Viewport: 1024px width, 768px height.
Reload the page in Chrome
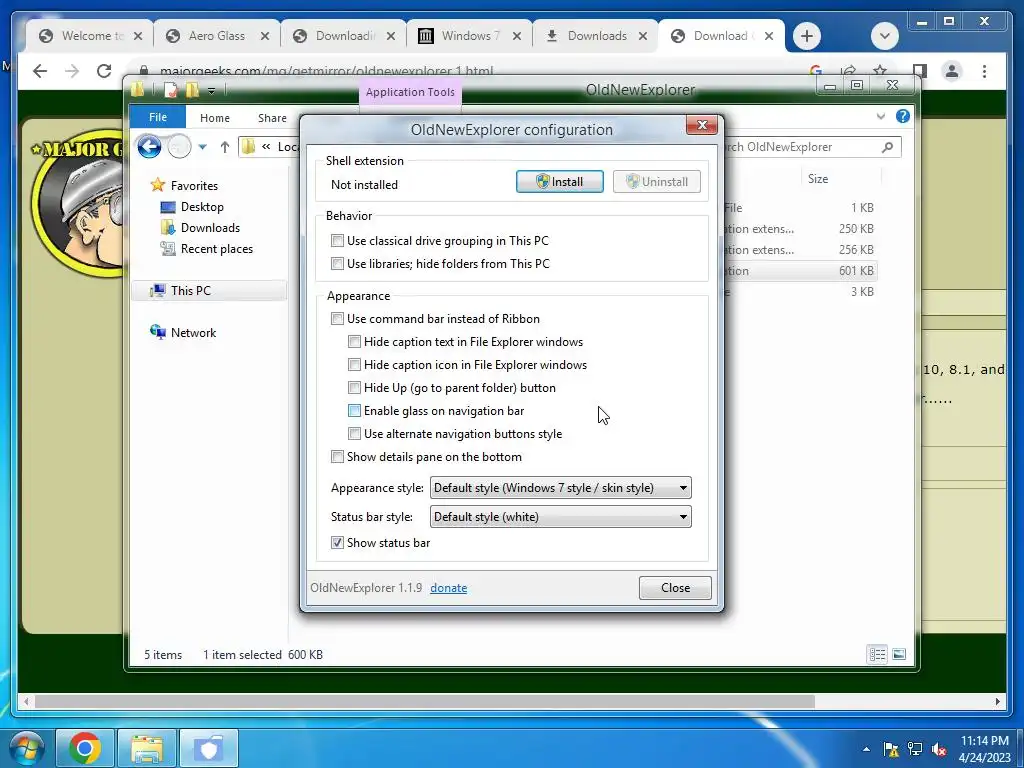point(104,71)
